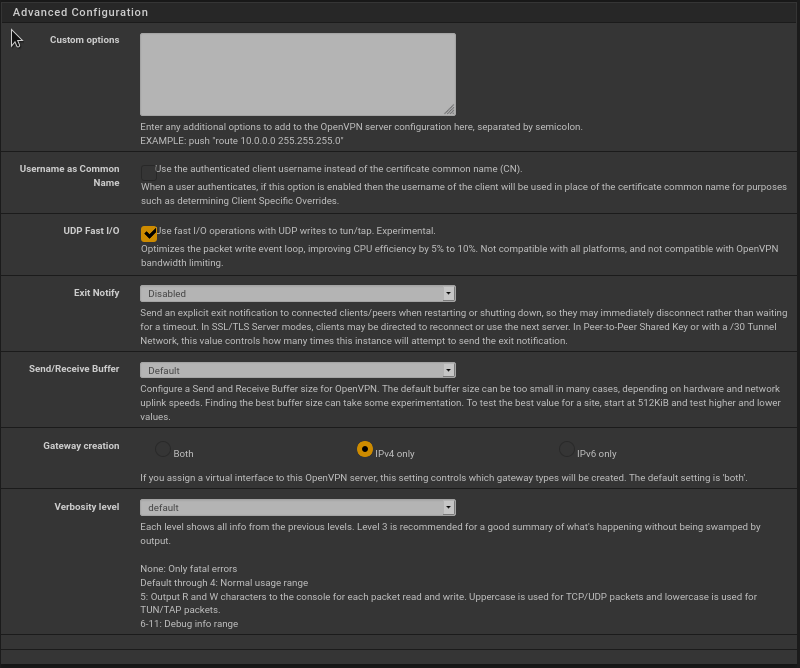Screen dimensions: 800x668
Task: Uncheck the UDP Fast I/O checkbox
Action: (149, 233)
